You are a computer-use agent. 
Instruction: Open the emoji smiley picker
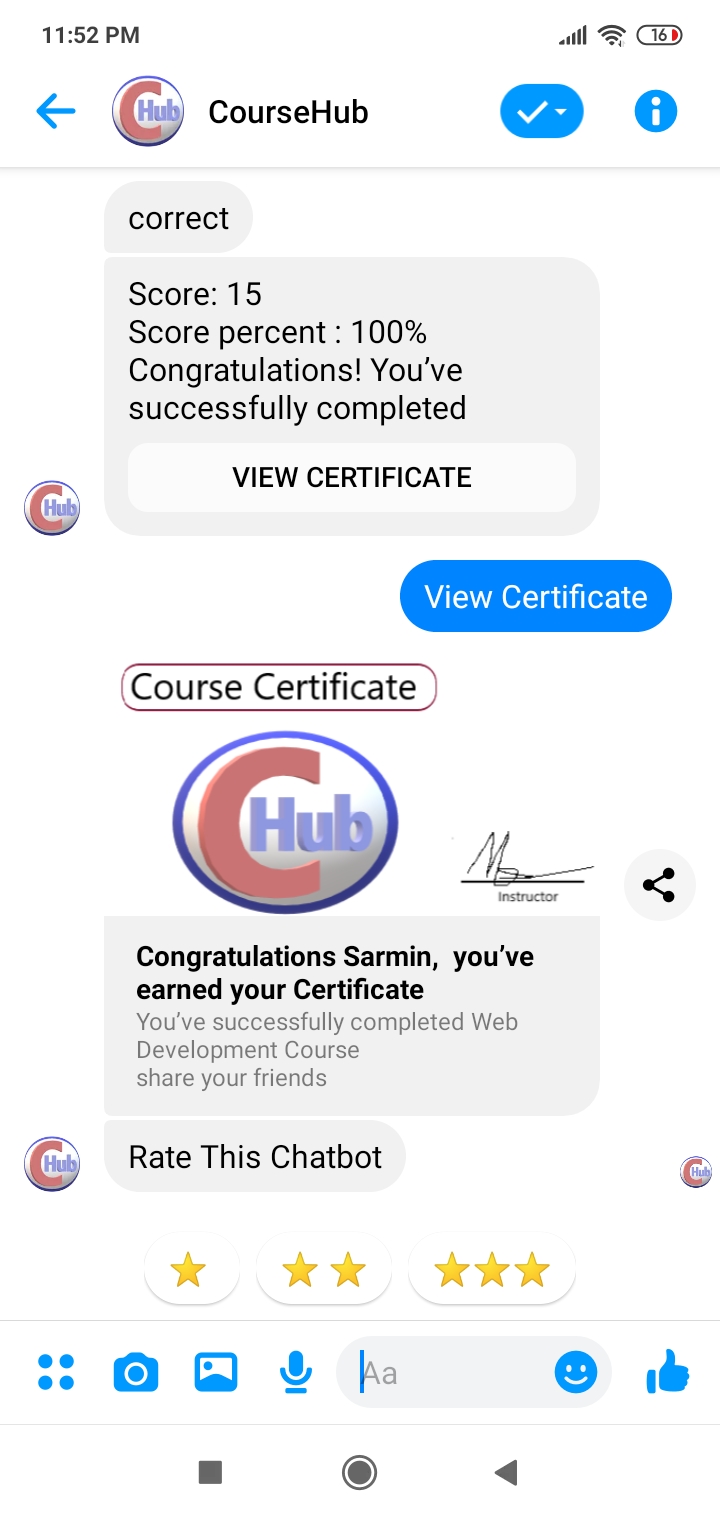pyautogui.click(x=576, y=1372)
